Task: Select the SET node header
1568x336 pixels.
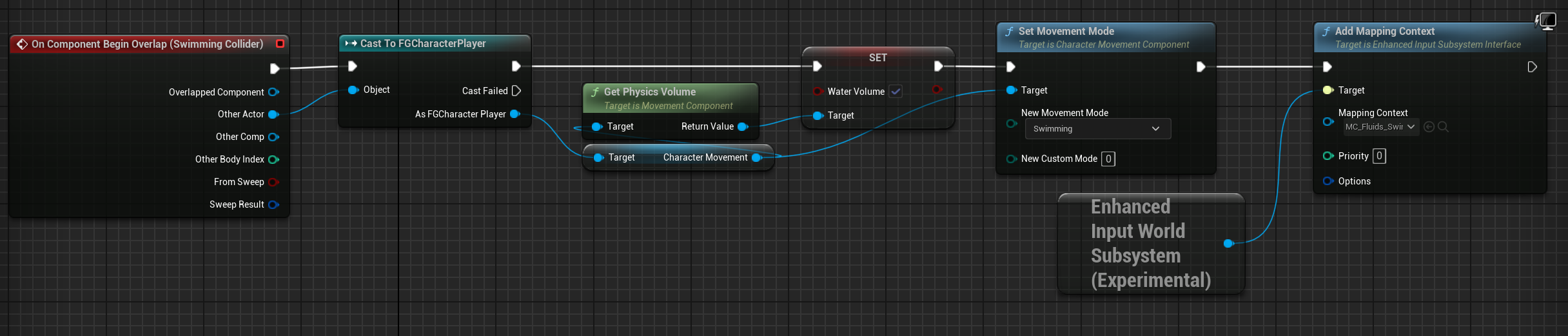Action: 878,57
